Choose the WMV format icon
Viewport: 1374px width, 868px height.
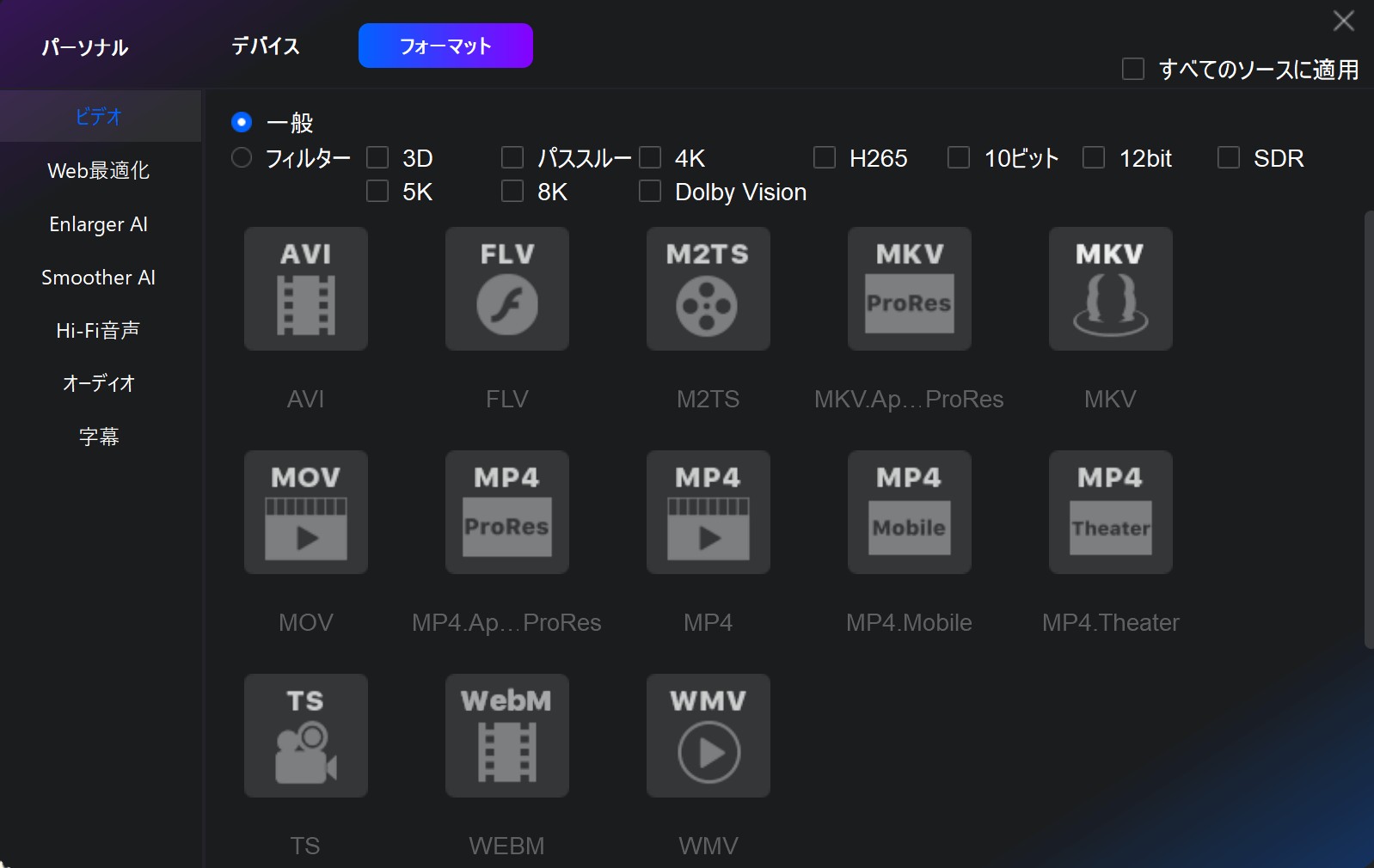[708, 736]
